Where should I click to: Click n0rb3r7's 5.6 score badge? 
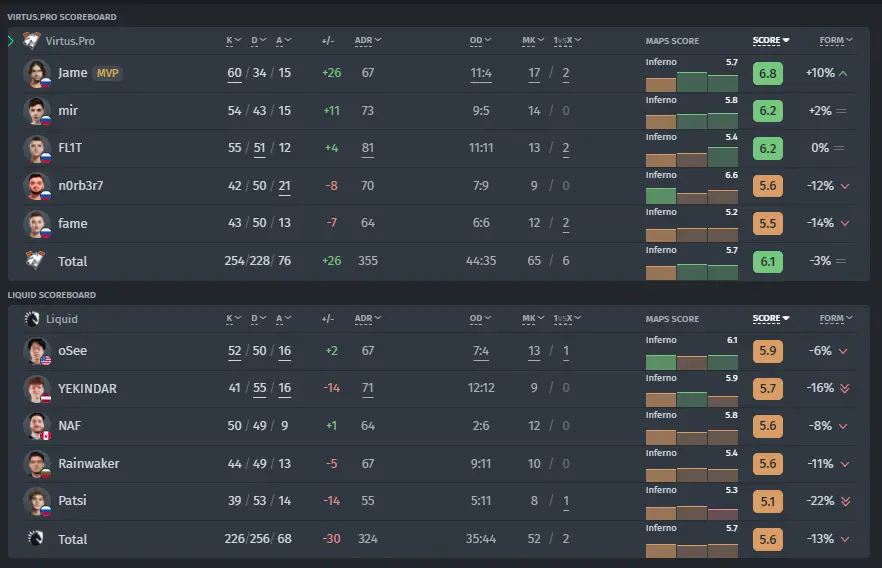767,186
